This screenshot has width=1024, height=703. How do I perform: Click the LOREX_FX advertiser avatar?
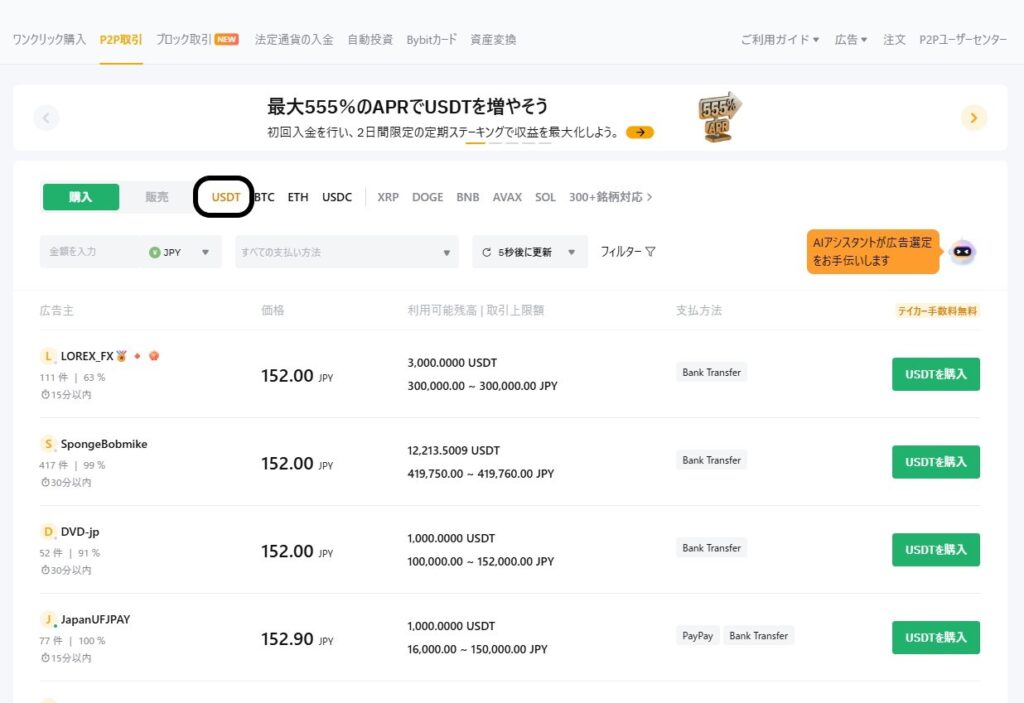point(48,356)
